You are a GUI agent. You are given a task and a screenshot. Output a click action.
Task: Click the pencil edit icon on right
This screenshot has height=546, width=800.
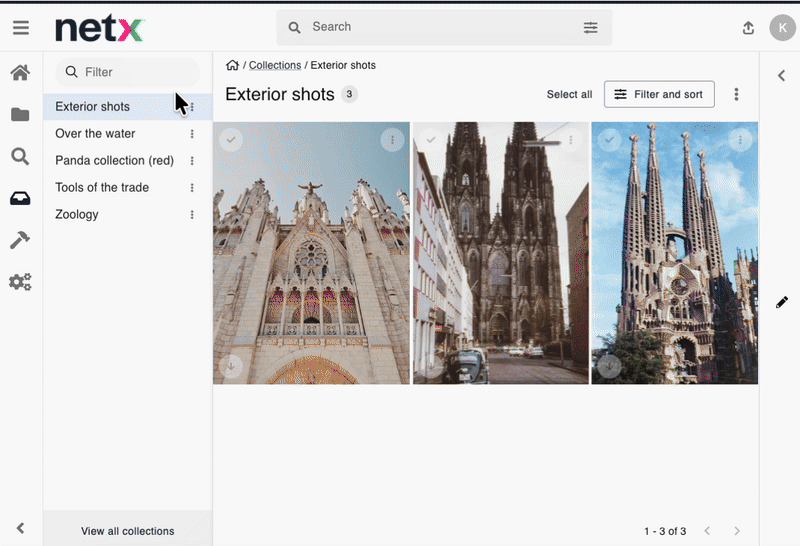(x=782, y=302)
